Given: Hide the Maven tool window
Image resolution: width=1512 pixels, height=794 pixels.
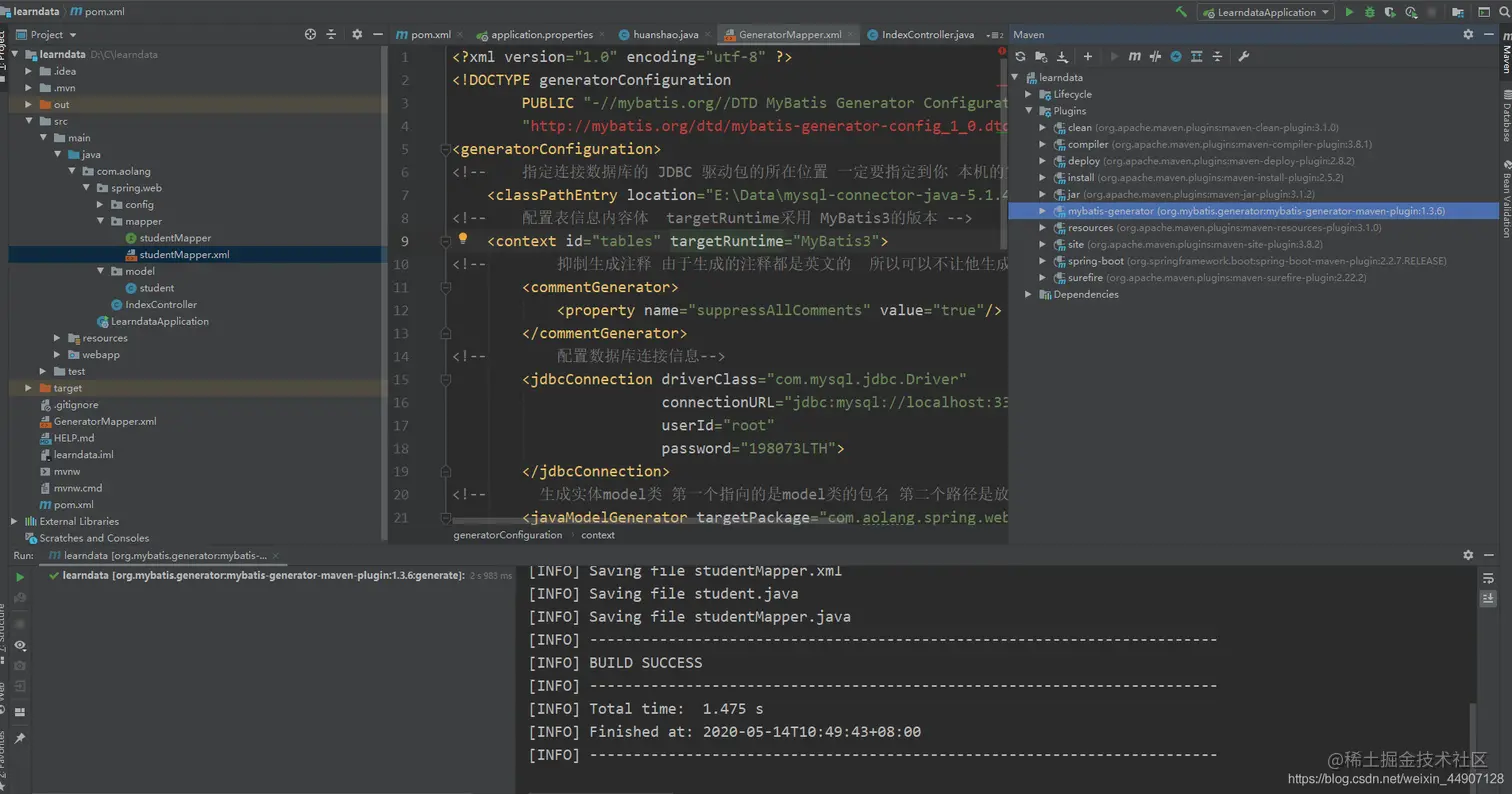Looking at the screenshot, I should point(1488,34).
